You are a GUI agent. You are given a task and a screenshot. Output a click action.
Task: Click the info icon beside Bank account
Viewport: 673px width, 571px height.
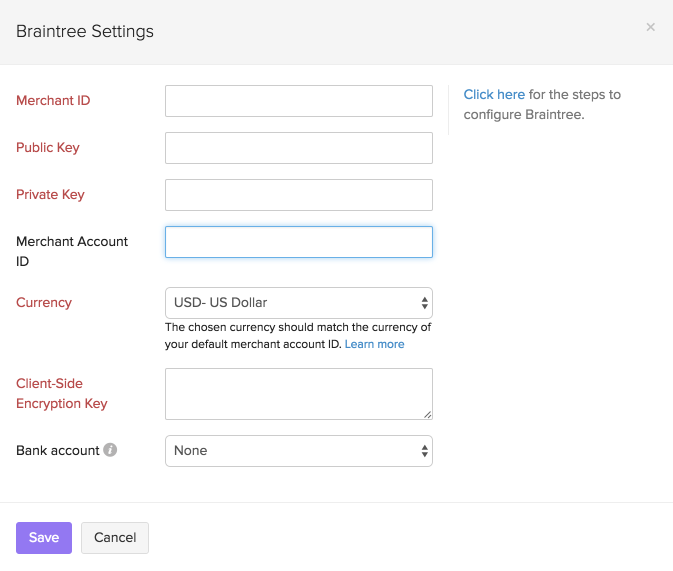point(110,451)
